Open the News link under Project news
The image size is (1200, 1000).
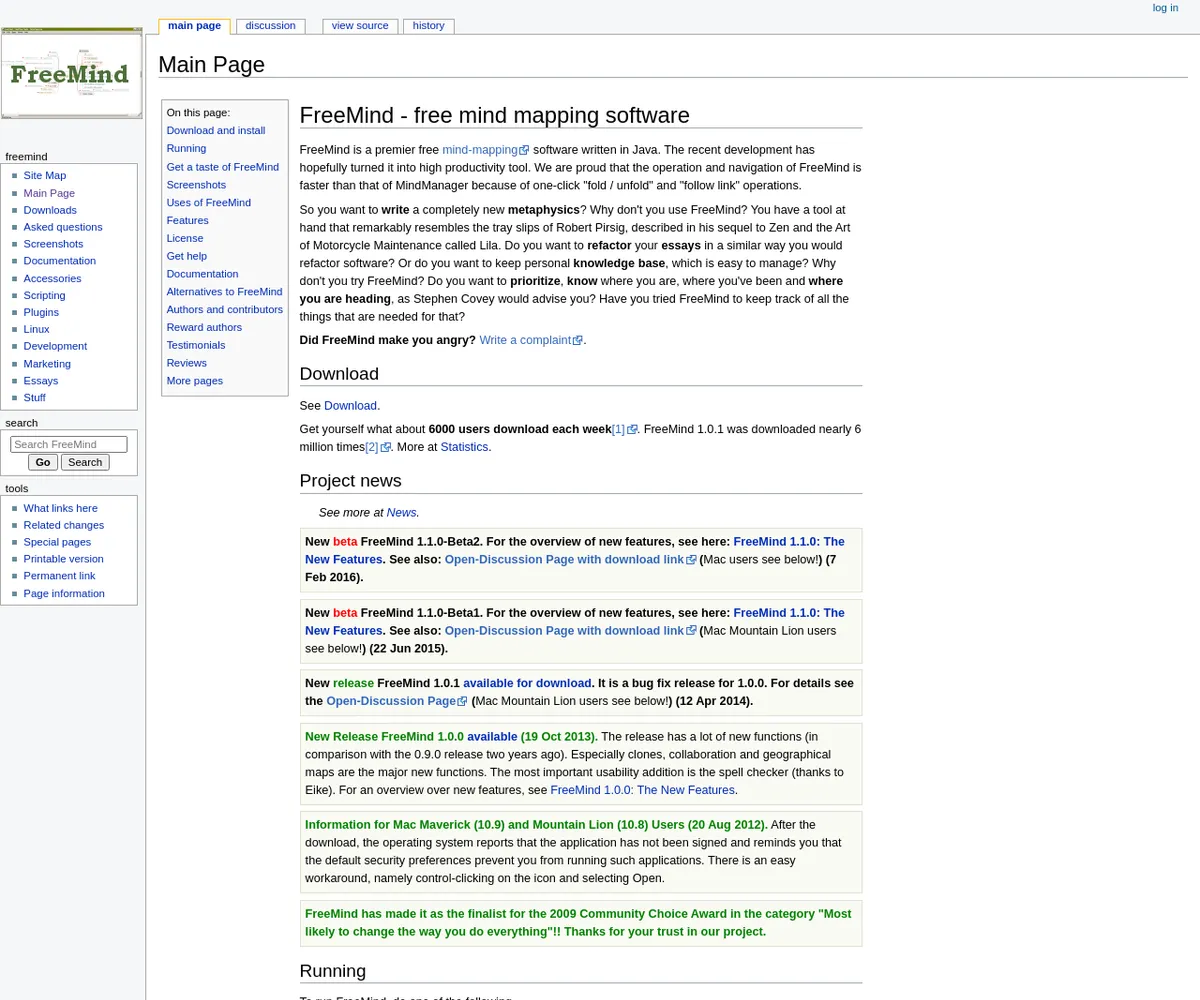401,512
